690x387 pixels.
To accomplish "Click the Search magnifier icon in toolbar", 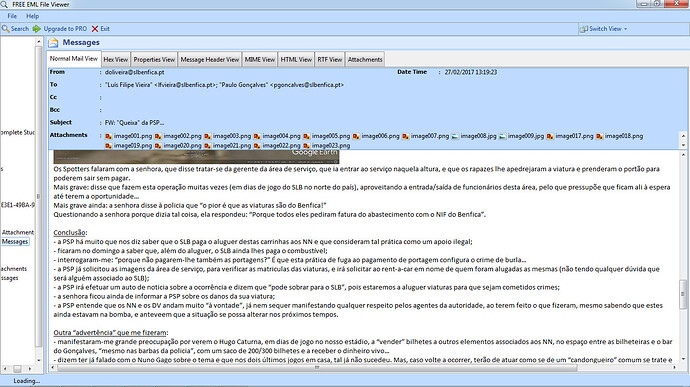I will click(x=5, y=29).
